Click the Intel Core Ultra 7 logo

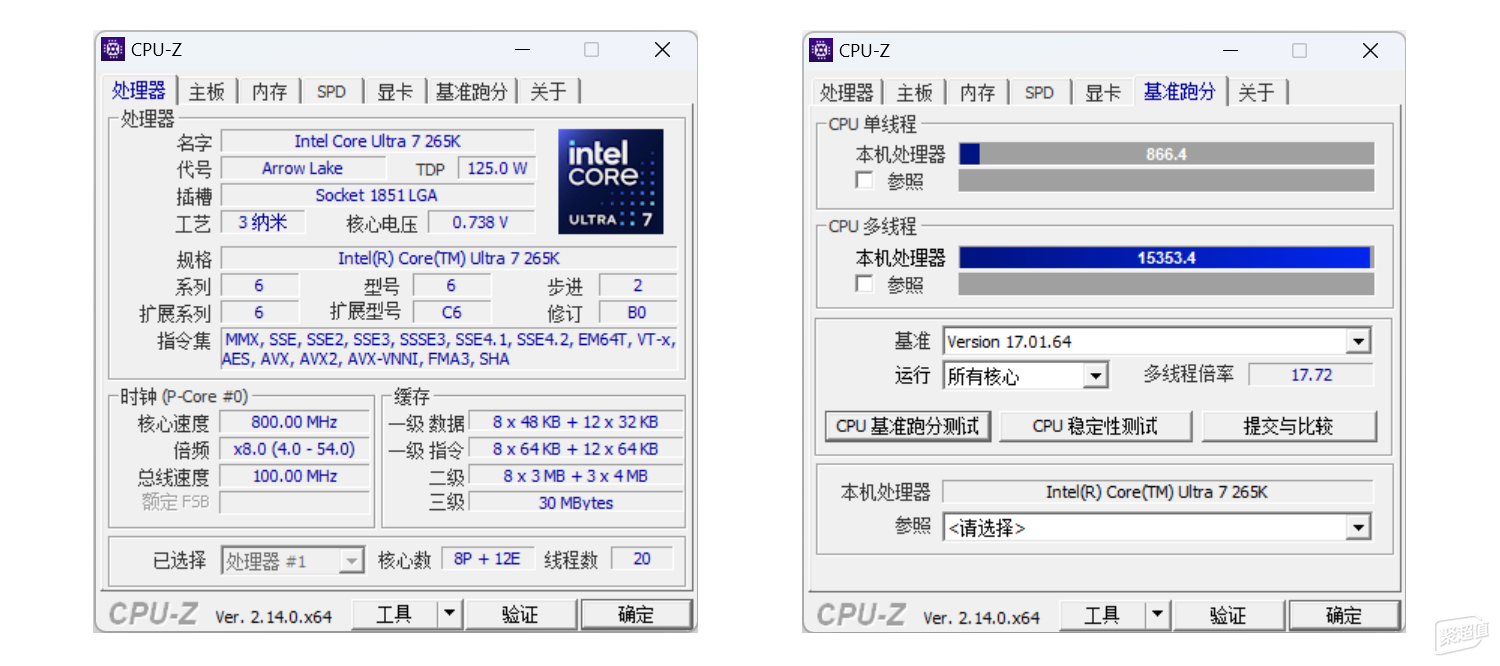point(610,181)
